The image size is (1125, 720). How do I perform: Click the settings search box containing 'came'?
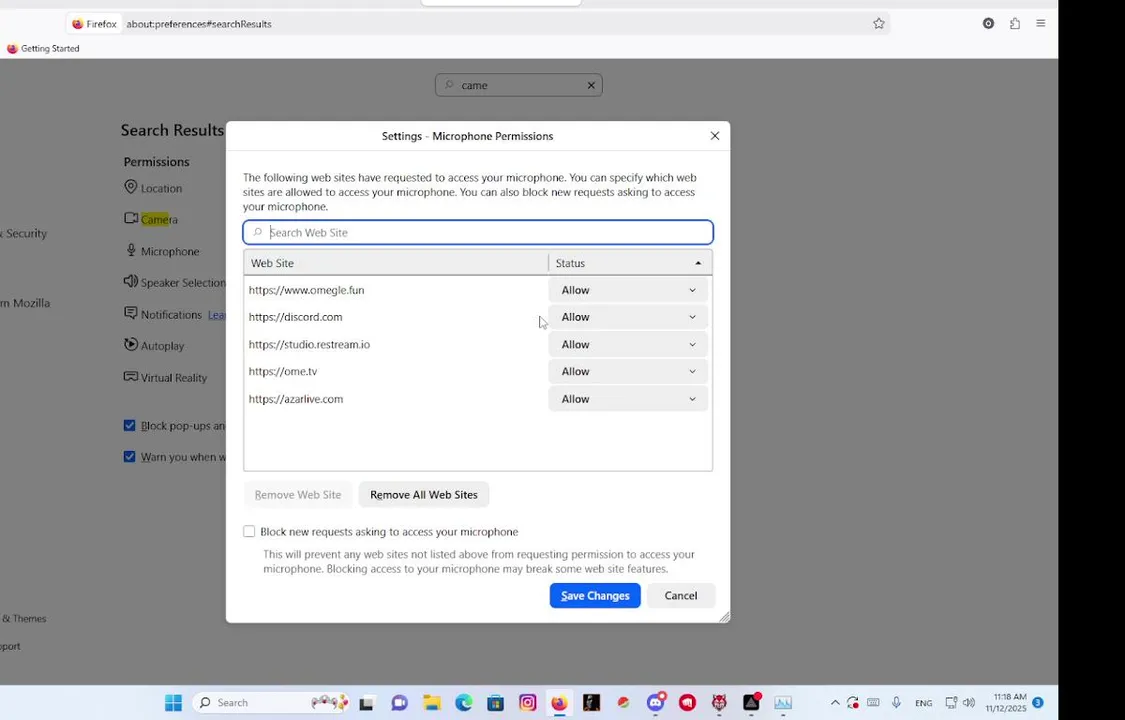[x=519, y=85]
